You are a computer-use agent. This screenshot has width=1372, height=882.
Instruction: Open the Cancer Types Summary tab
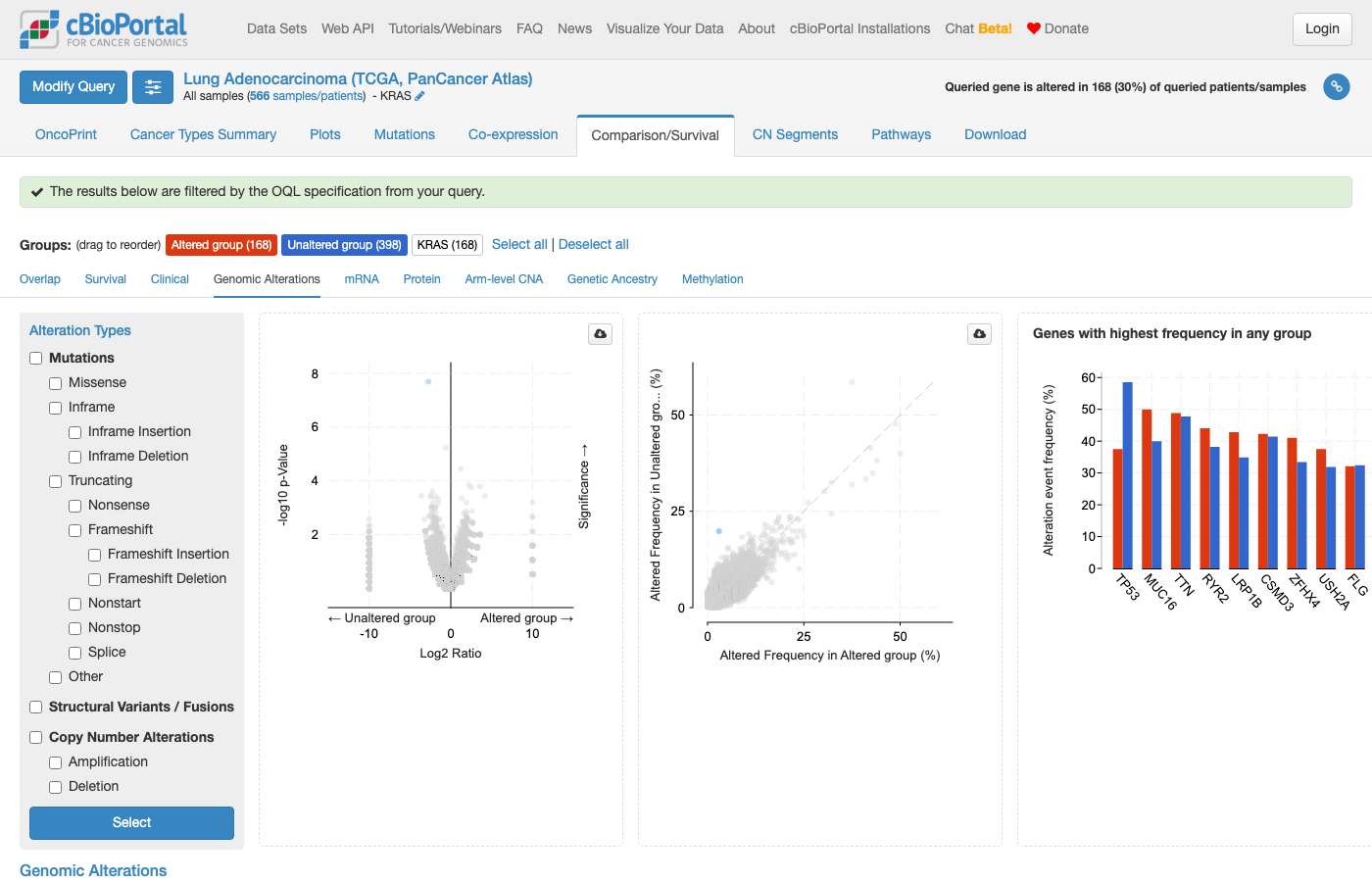(x=203, y=134)
